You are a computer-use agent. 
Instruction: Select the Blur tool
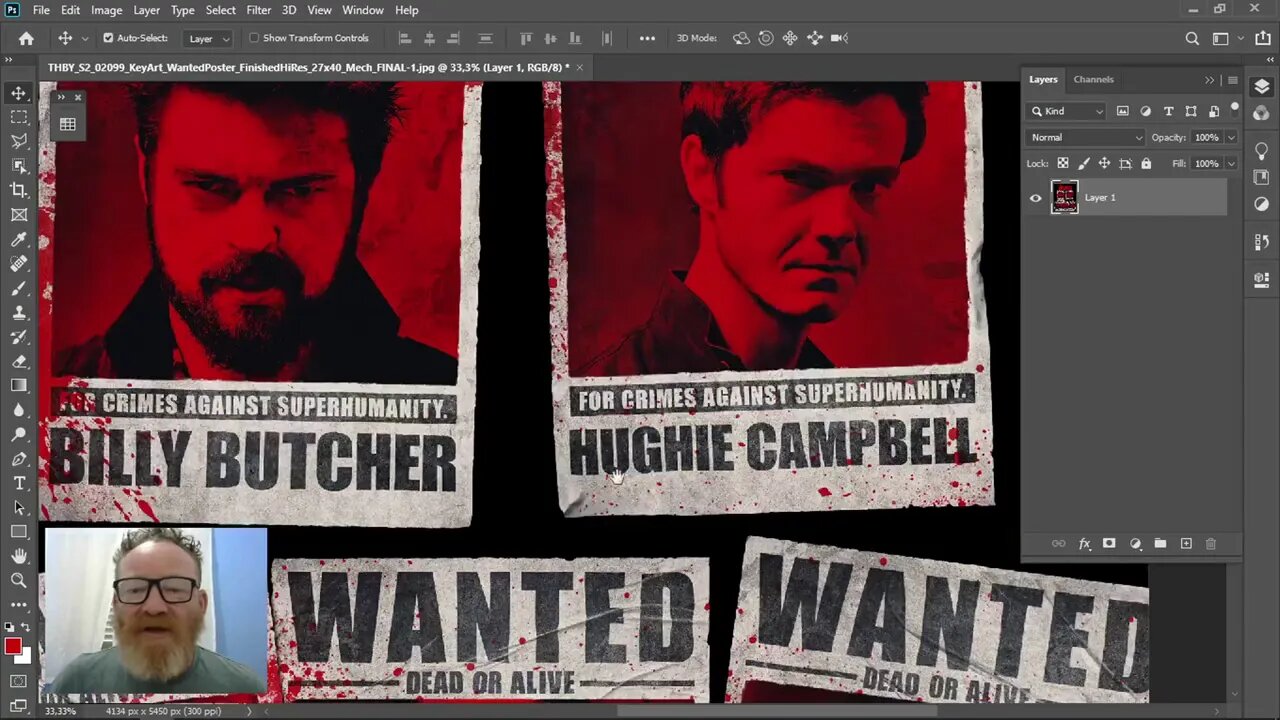pyautogui.click(x=19, y=410)
